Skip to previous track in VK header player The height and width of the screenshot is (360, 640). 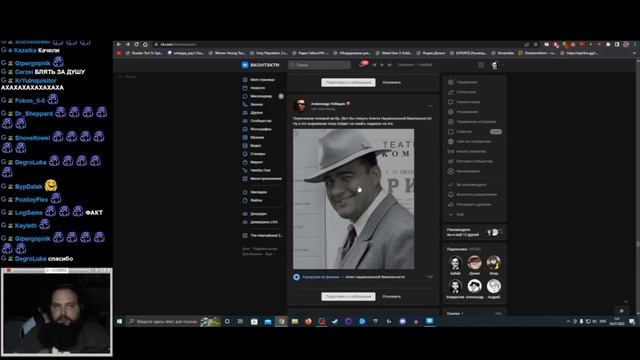374,65
